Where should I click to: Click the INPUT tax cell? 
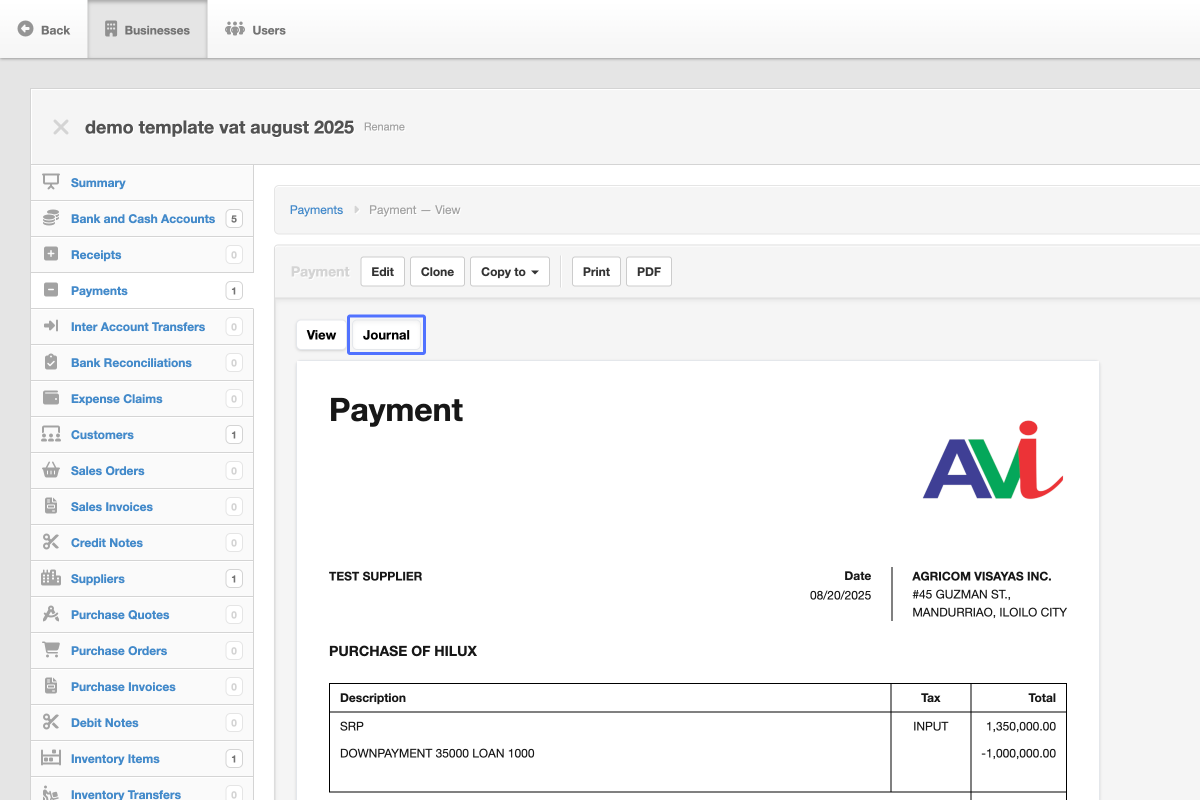[x=930, y=726]
